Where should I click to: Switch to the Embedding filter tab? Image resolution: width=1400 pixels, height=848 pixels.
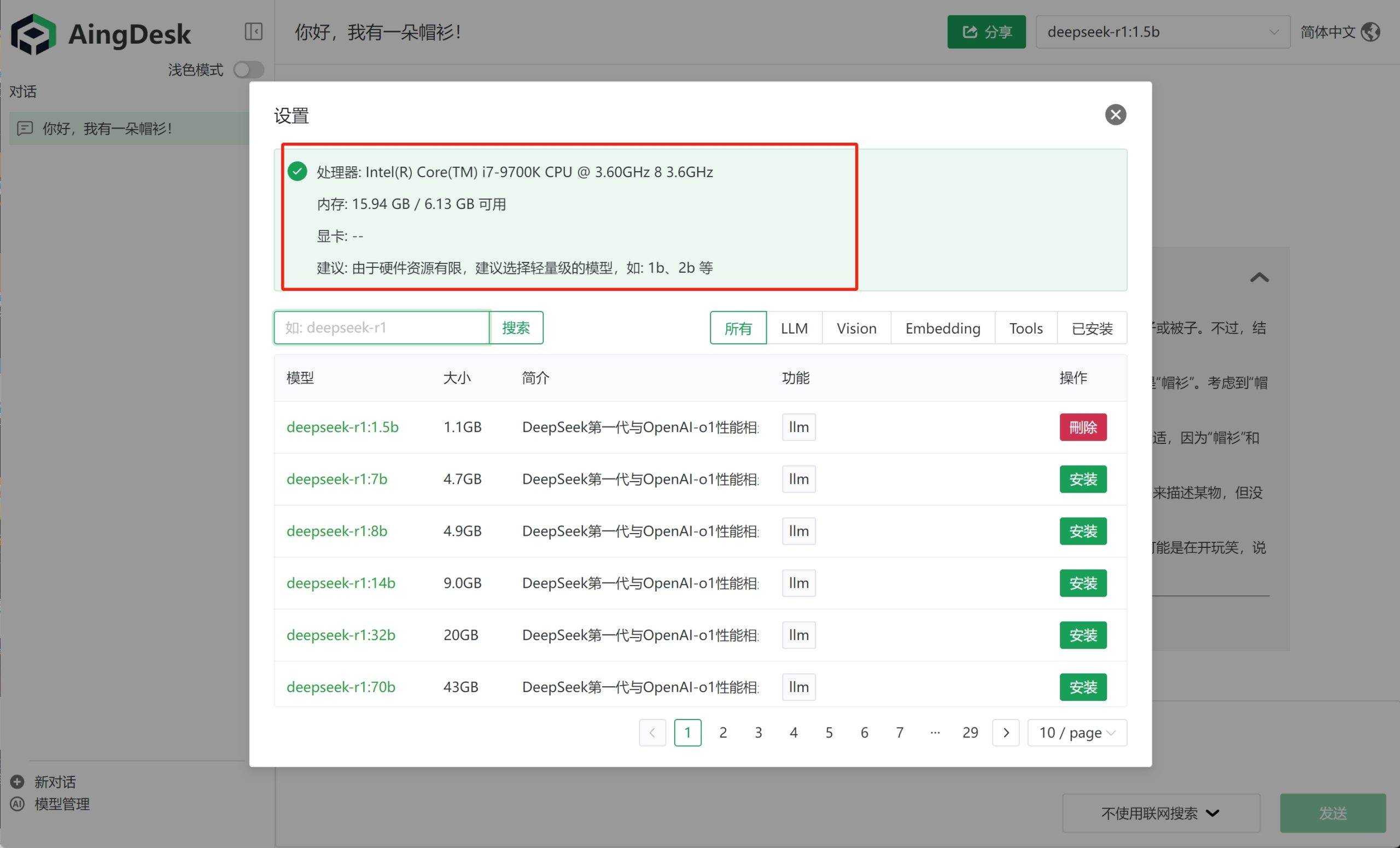coord(942,327)
